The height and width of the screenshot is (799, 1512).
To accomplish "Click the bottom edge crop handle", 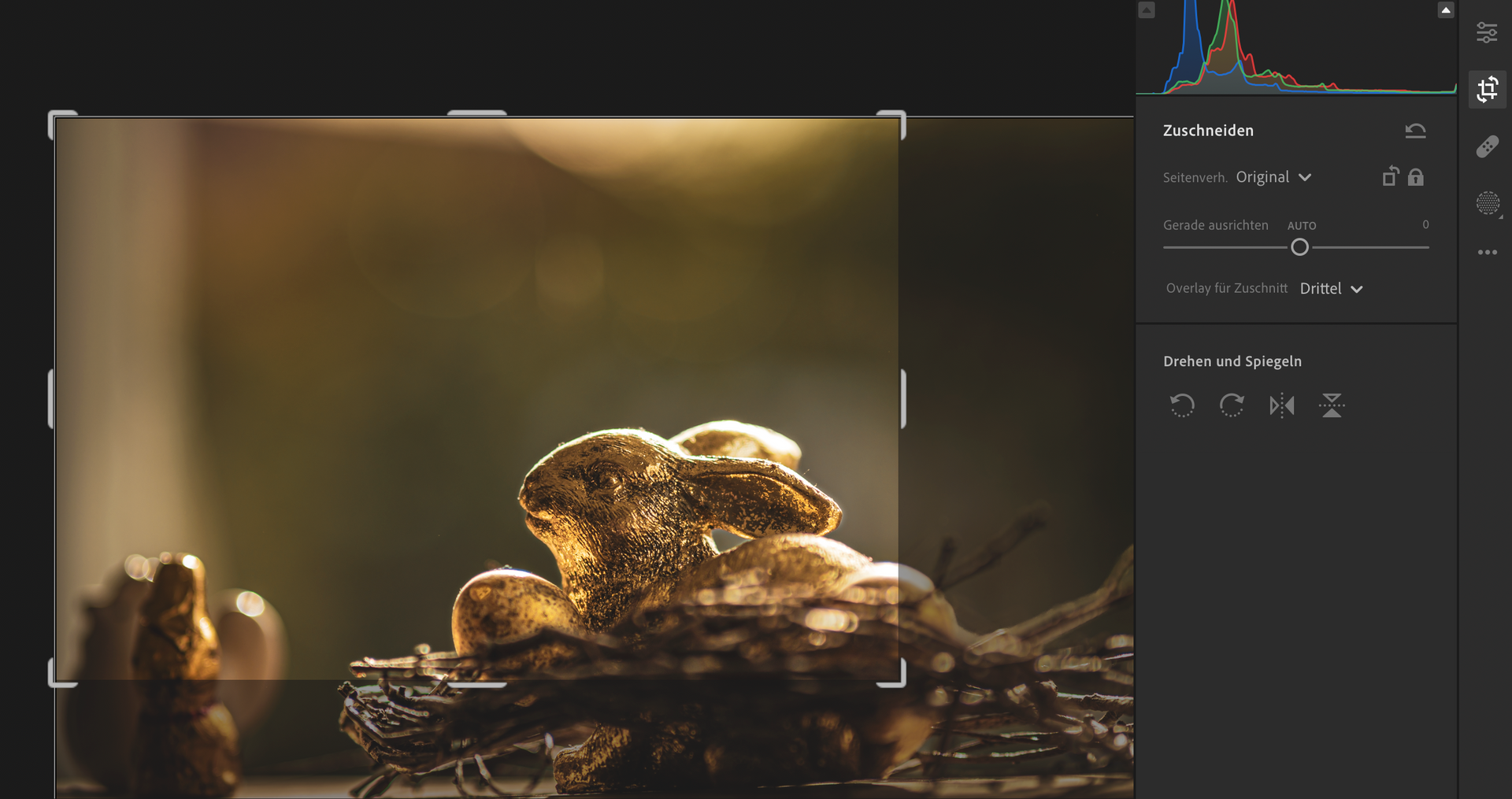I will (477, 684).
